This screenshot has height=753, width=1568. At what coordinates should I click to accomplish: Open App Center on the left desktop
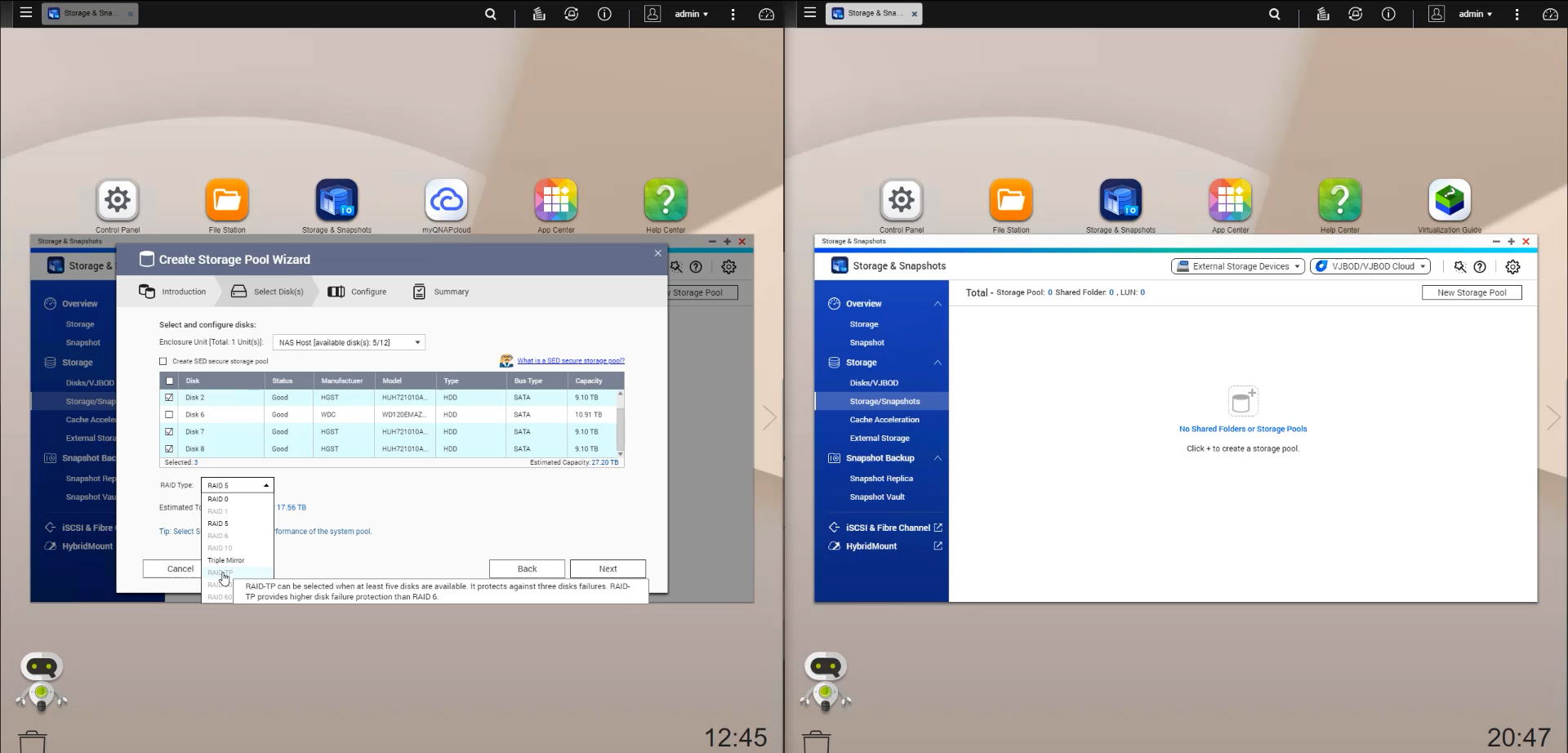(x=555, y=201)
